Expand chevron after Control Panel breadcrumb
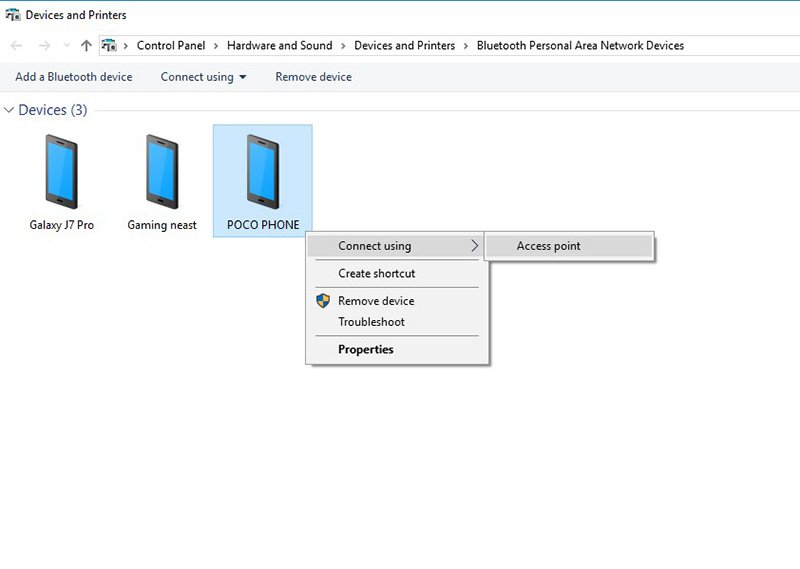The width and height of the screenshot is (800, 569). [x=216, y=46]
